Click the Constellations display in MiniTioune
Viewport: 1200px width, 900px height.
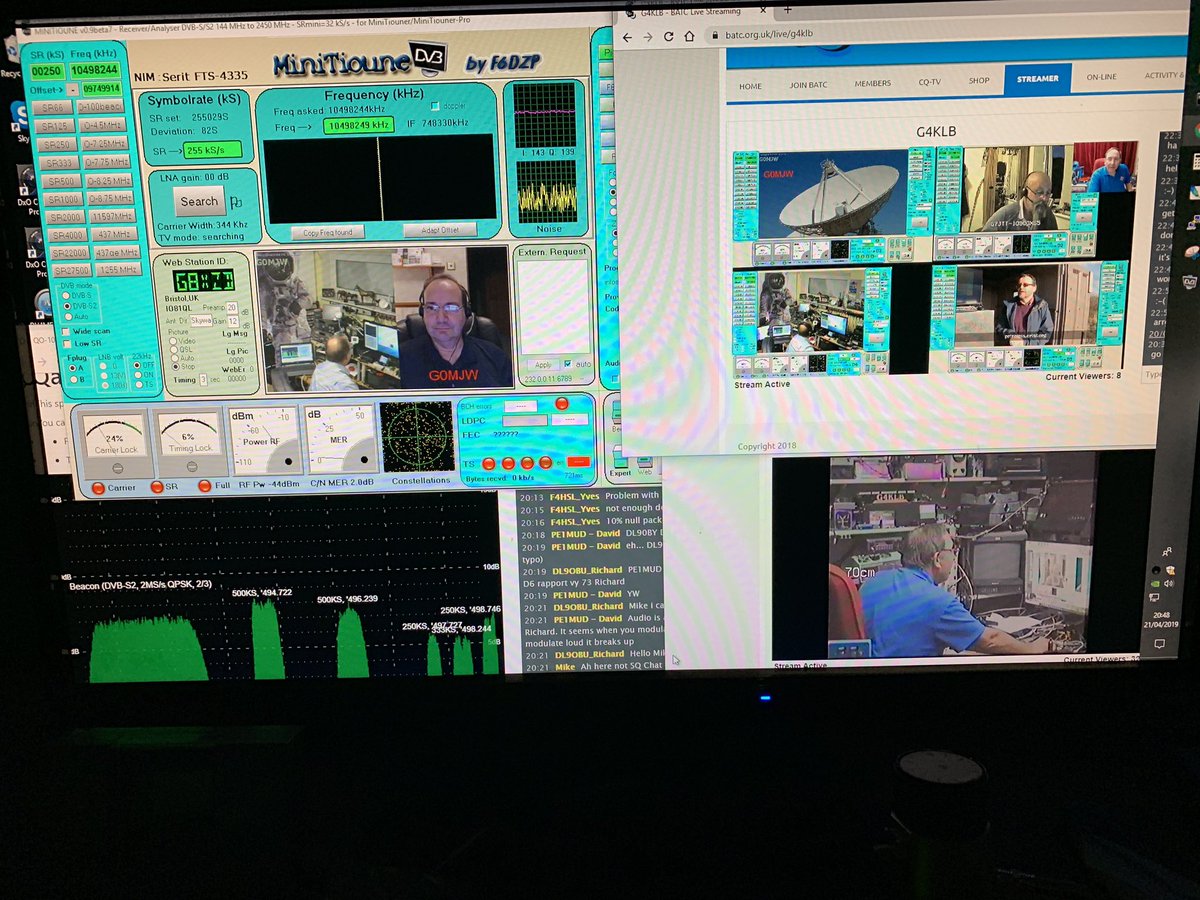[417, 437]
